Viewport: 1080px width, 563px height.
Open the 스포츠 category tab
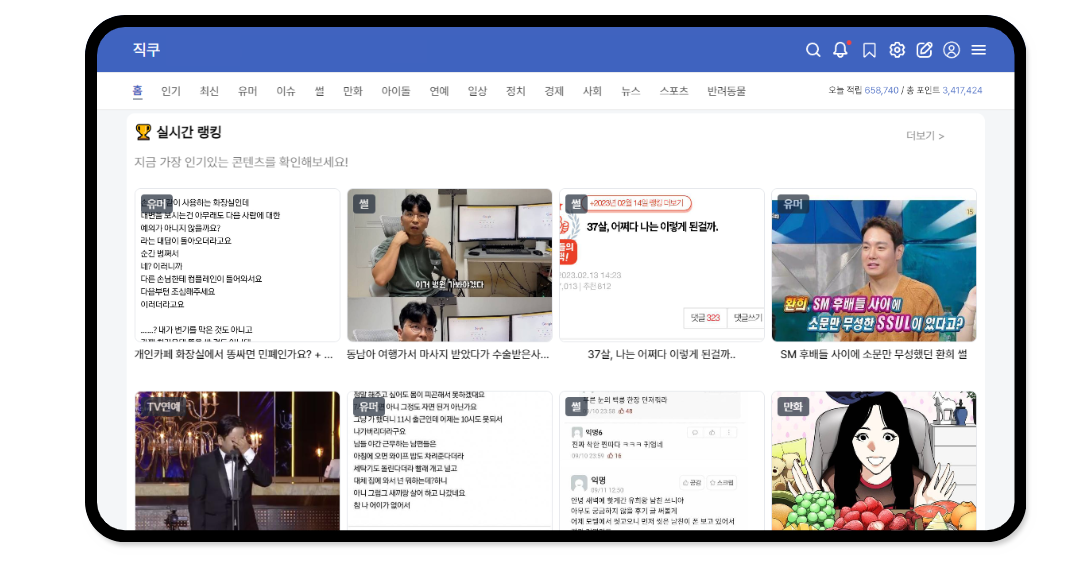point(673,91)
